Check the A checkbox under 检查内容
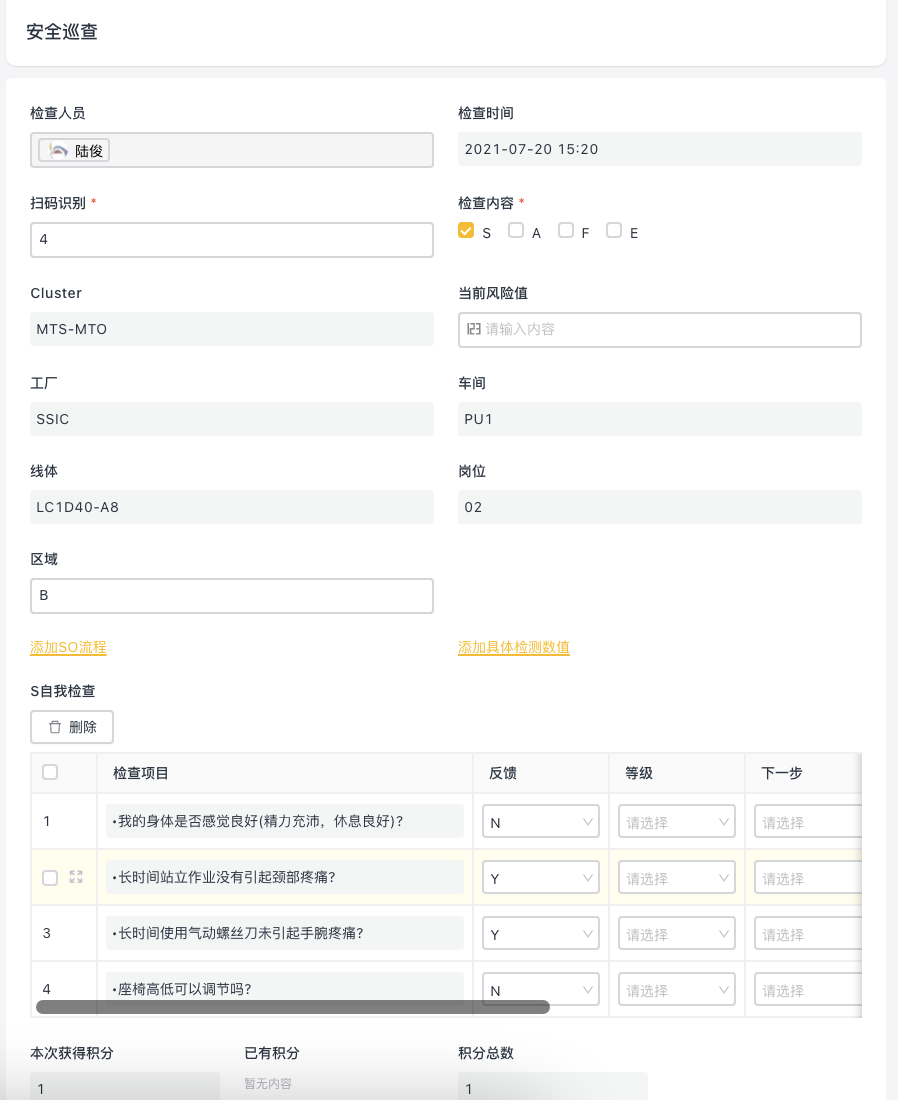Image resolution: width=898 pixels, height=1100 pixels. click(516, 230)
